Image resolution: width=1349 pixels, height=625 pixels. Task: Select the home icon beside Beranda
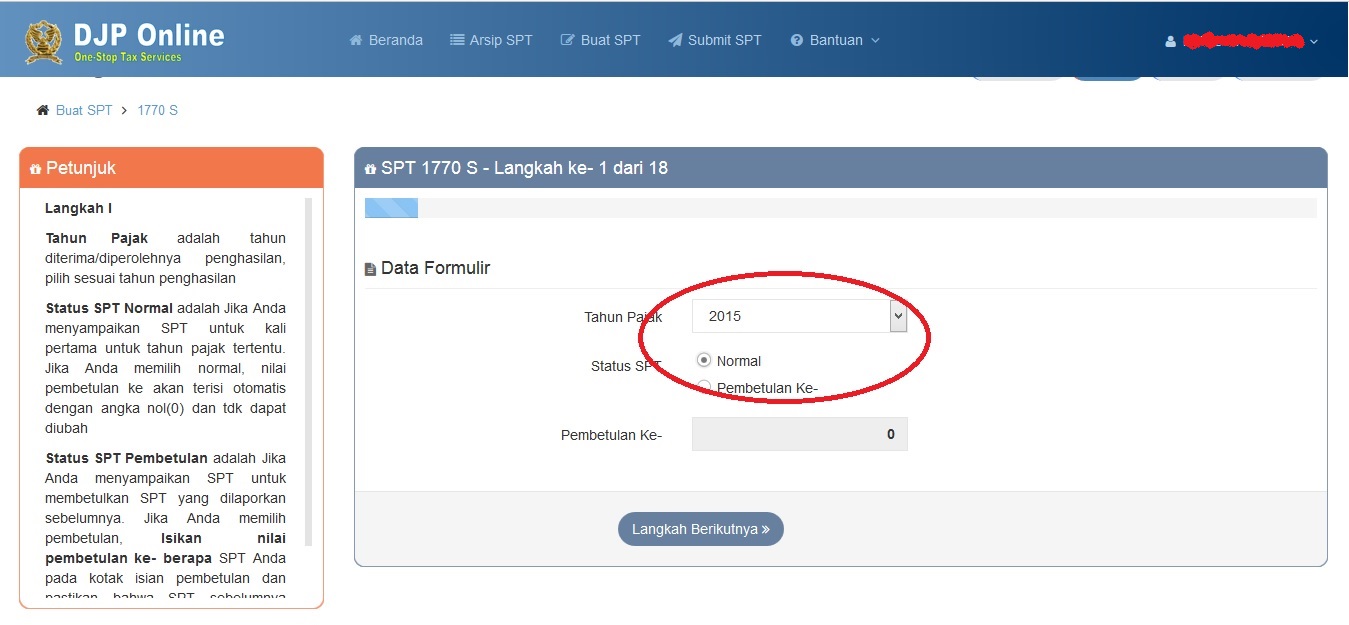click(355, 40)
